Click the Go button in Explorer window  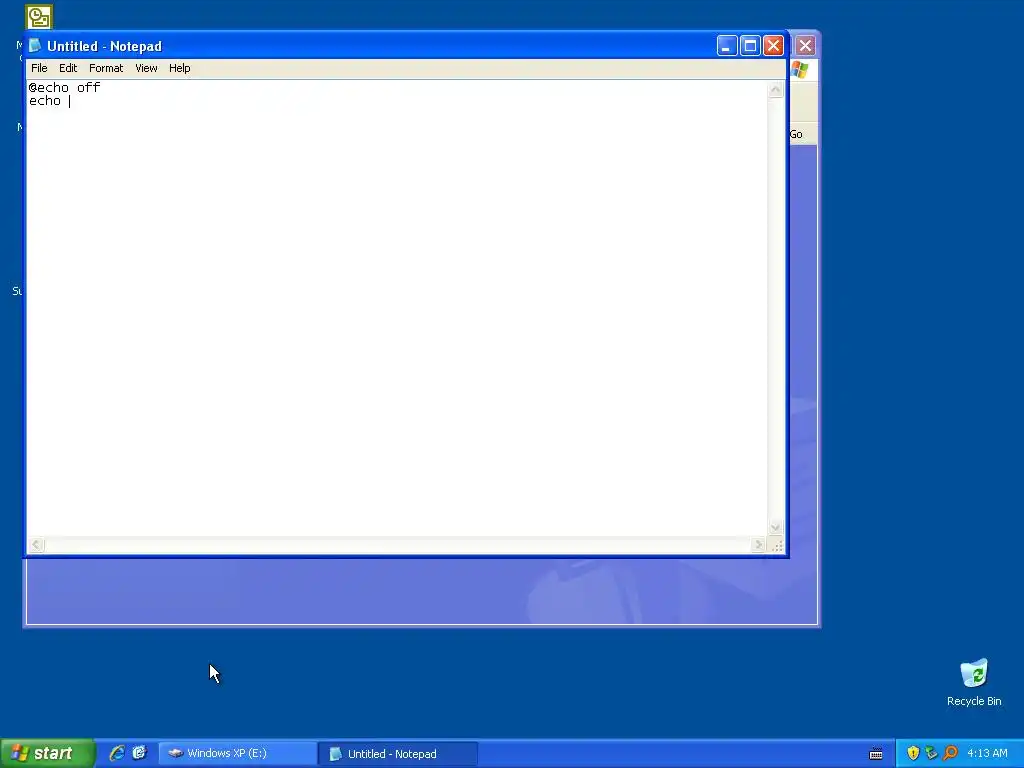click(x=796, y=135)
